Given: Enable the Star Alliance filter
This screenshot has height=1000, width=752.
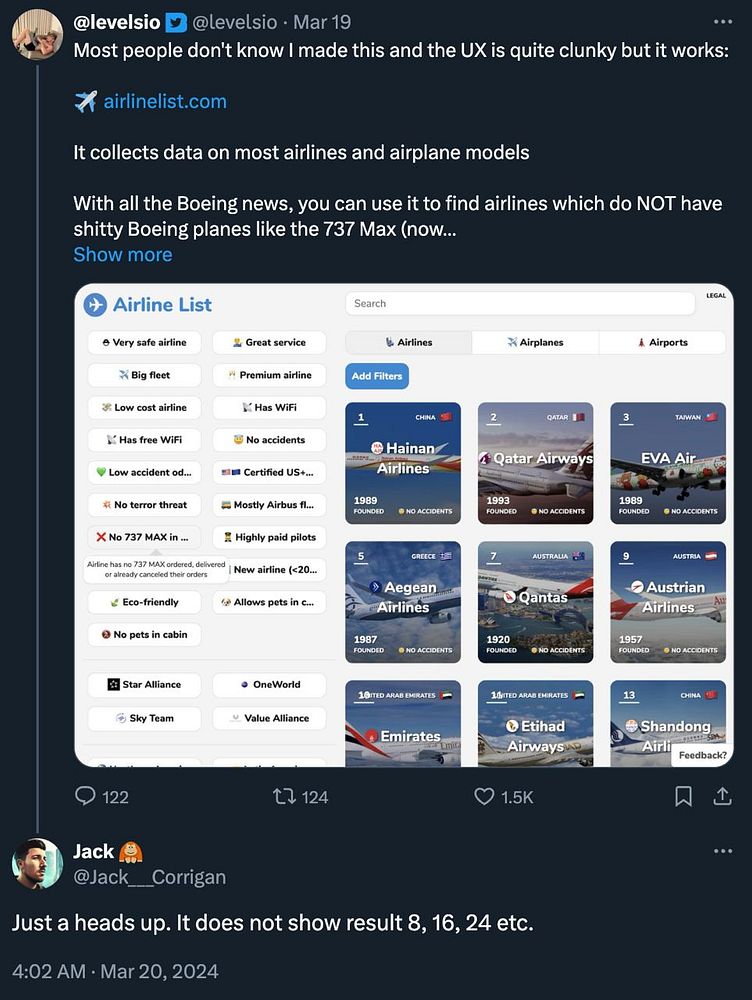Looking at the screenshot, I should click(144, 685).
